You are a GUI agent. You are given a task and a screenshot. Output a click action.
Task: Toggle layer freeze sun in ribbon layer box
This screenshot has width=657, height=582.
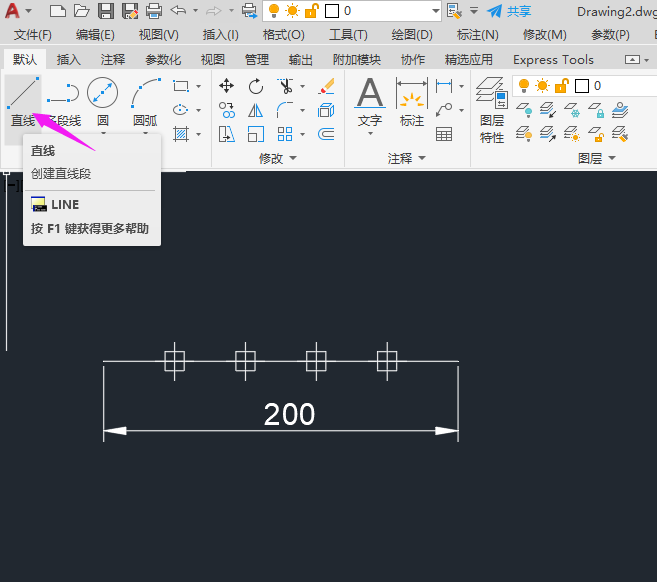(542, 86)
